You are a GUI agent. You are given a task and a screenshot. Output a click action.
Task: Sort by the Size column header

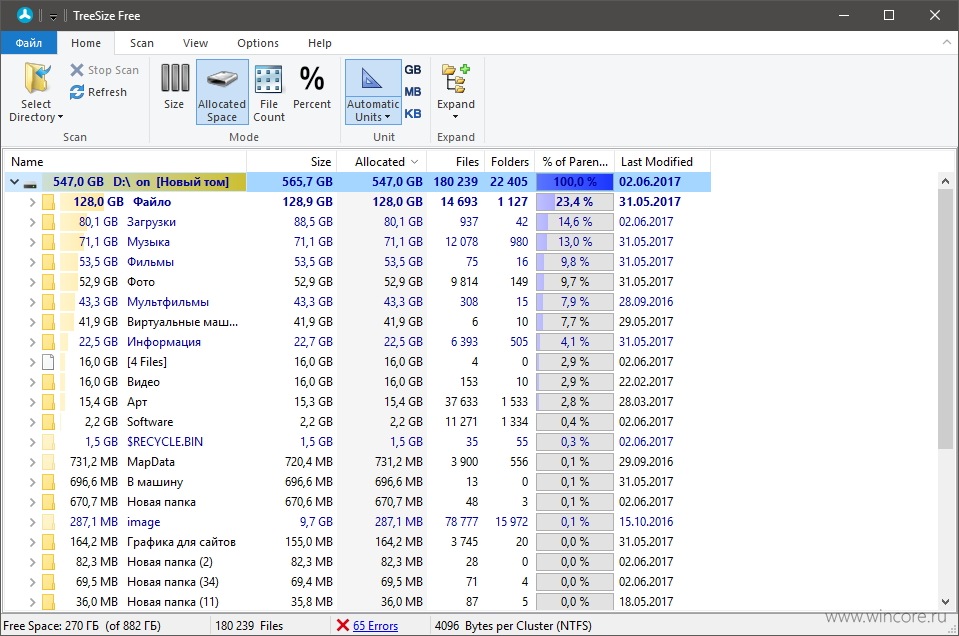(292, 162)
